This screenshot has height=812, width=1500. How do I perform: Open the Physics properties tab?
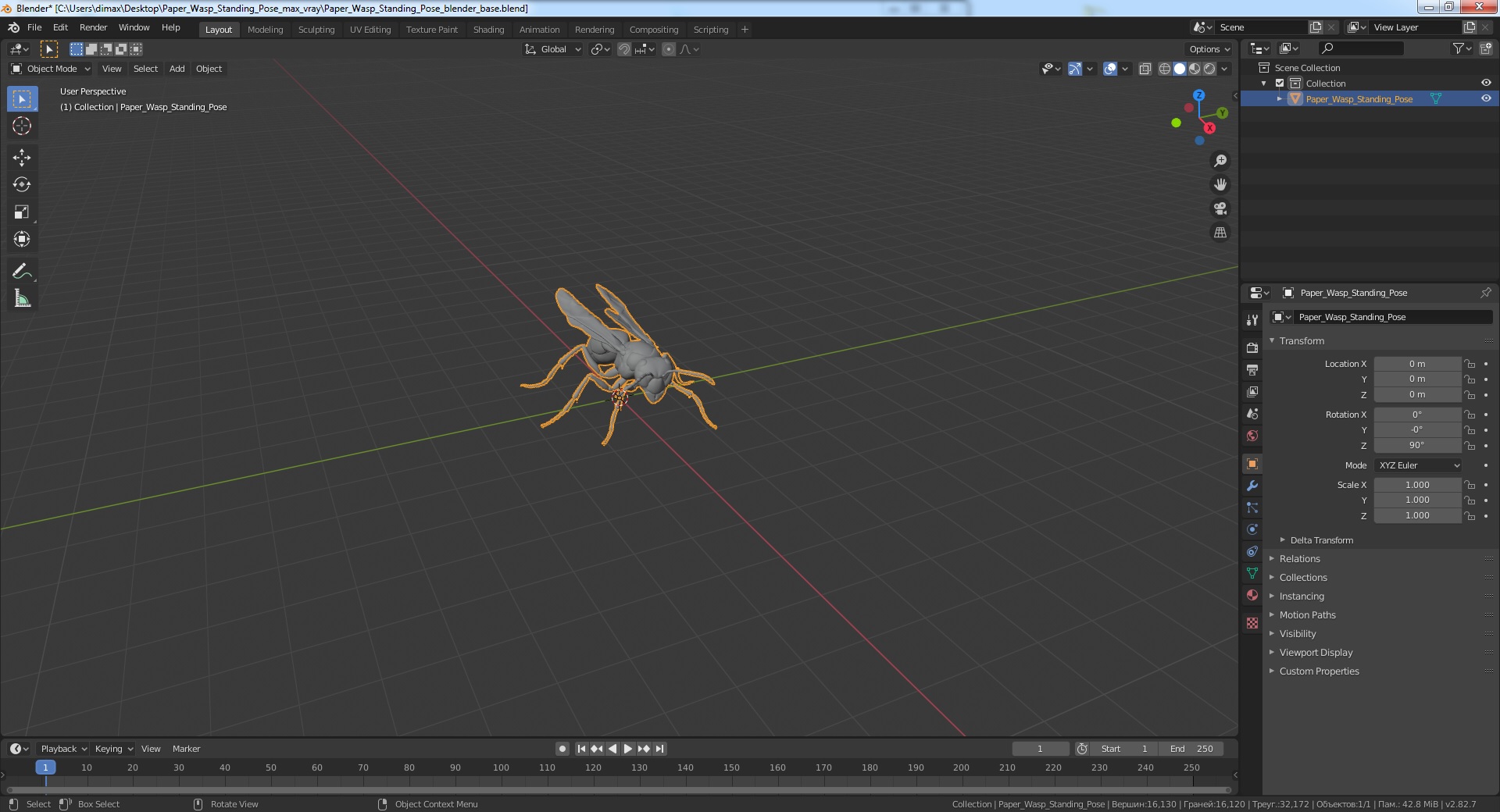tap(1252, 529)
